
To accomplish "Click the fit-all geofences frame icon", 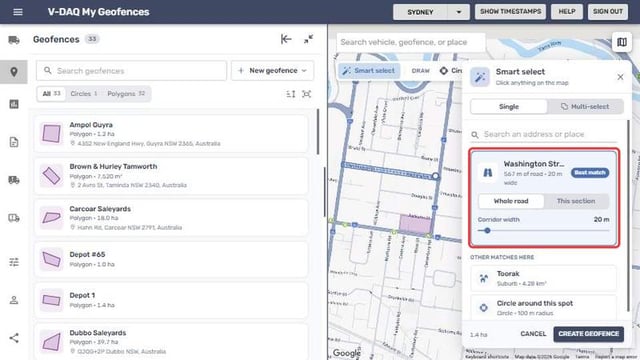I will click(x=307, y=94).
